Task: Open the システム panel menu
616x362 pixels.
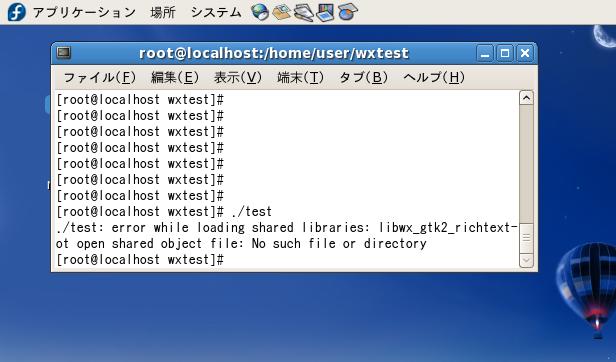Action: point(216,12)
